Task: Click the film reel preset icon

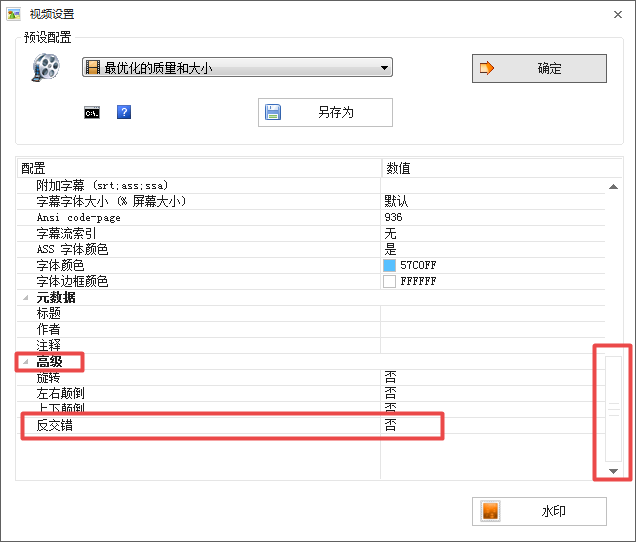Action: click(x=45, y=67)
